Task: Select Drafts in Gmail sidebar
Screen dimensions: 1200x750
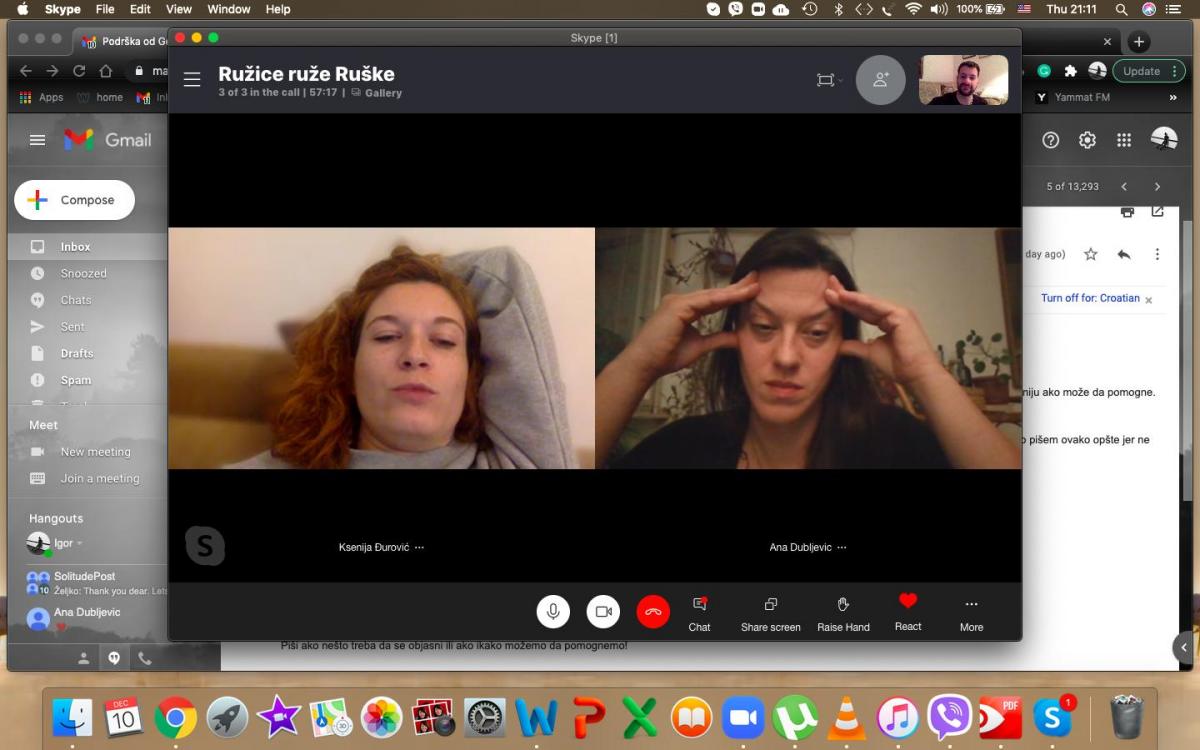Action: click(76, 353)
